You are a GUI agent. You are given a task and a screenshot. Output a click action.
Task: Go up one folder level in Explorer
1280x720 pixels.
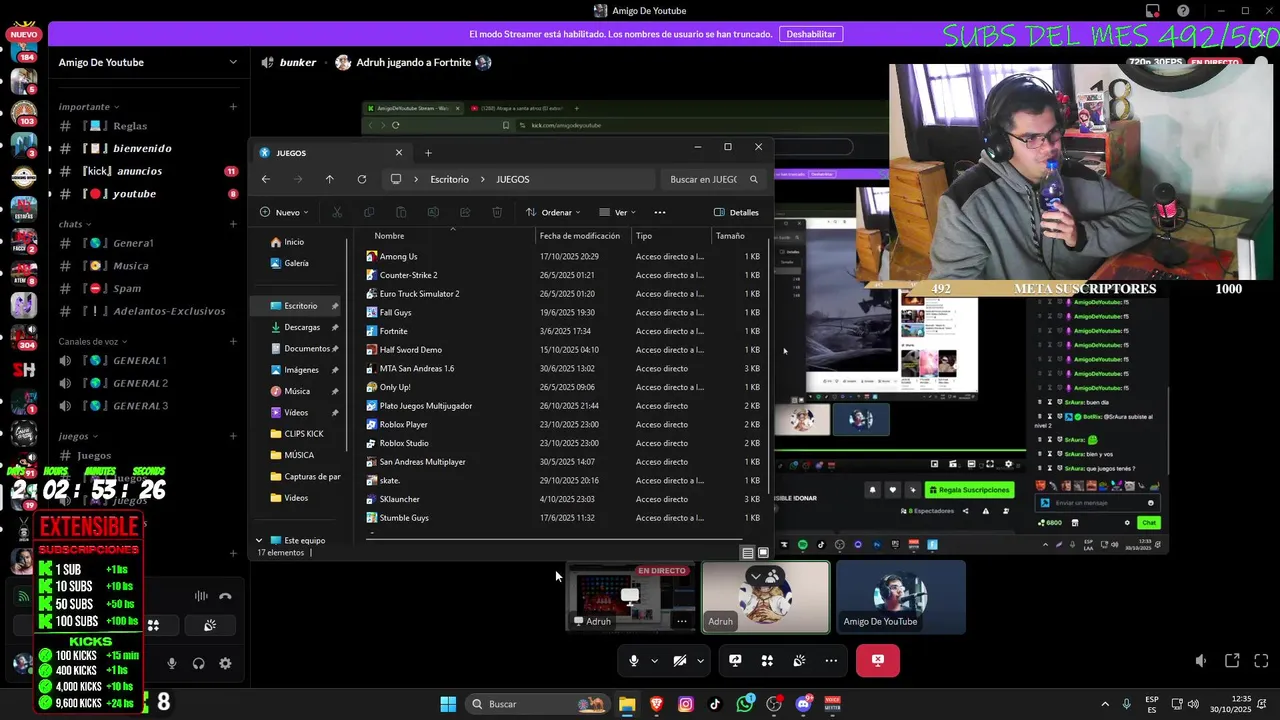329,179
